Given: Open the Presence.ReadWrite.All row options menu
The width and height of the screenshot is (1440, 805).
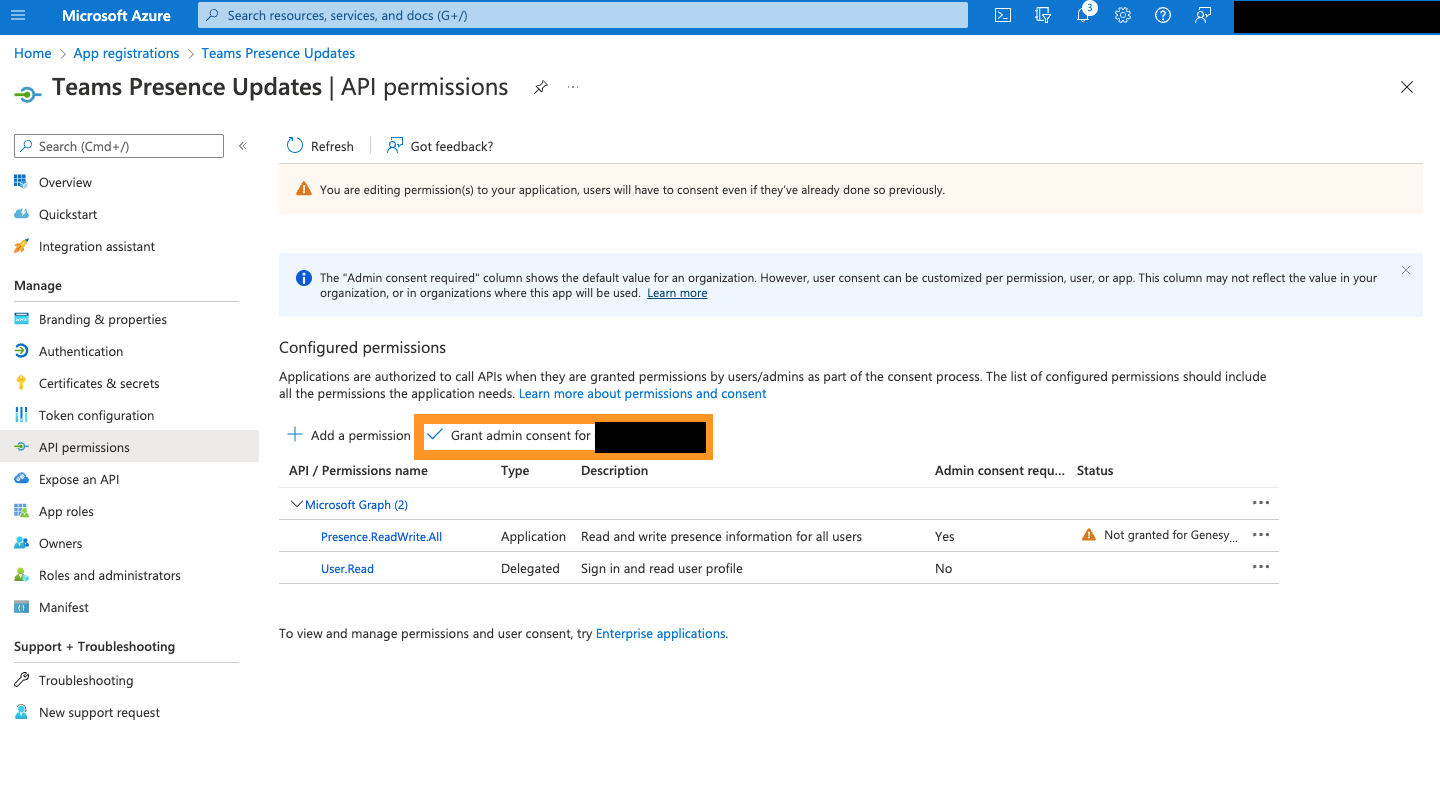Looking at the screenshot, I should [x=1260, y=535].
